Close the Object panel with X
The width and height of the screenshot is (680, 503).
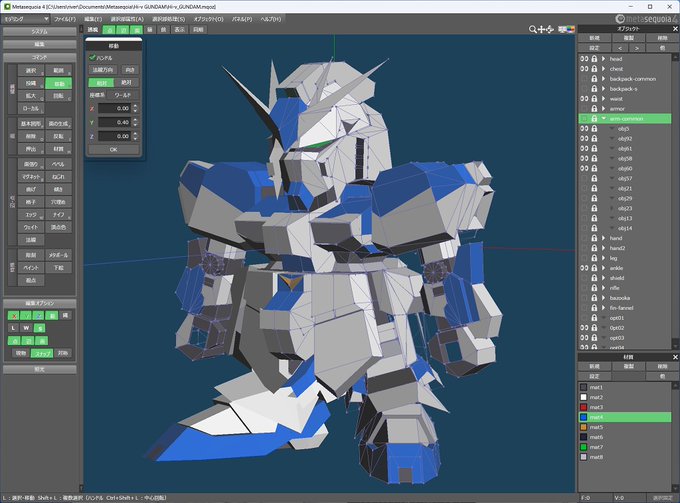[675, 29]
